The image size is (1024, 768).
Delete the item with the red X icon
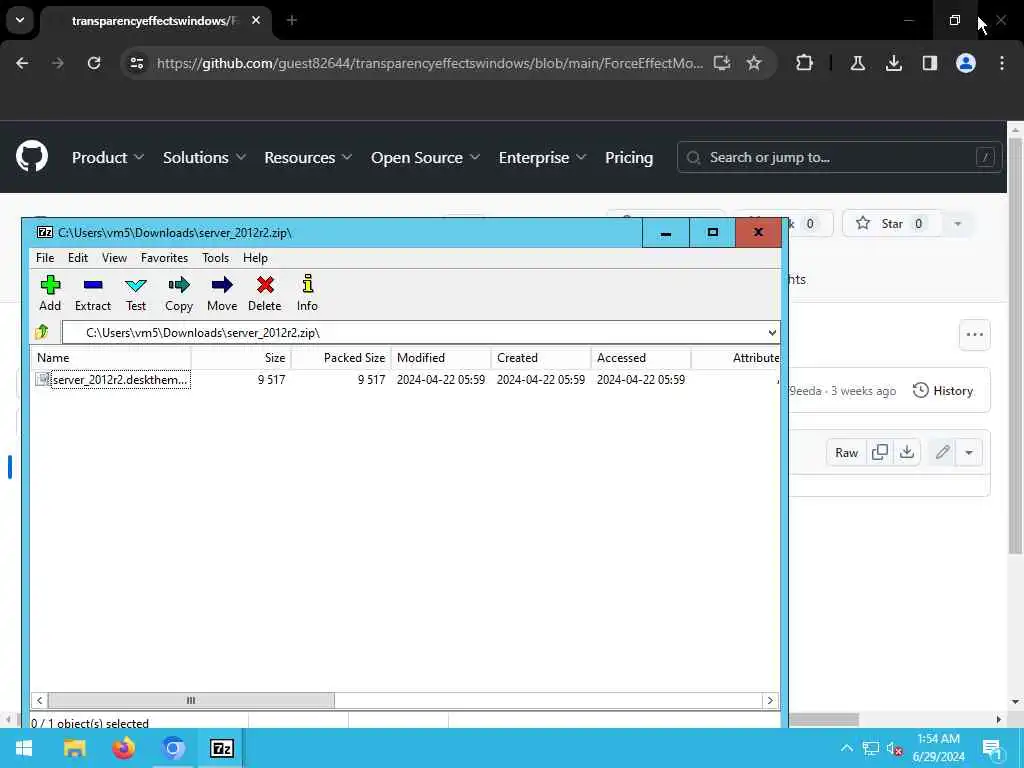click(x=264, y=293)
